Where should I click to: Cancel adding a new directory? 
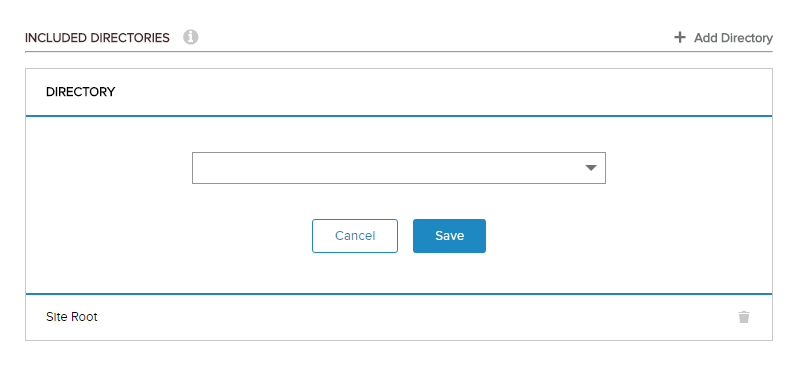click(355, 236)
